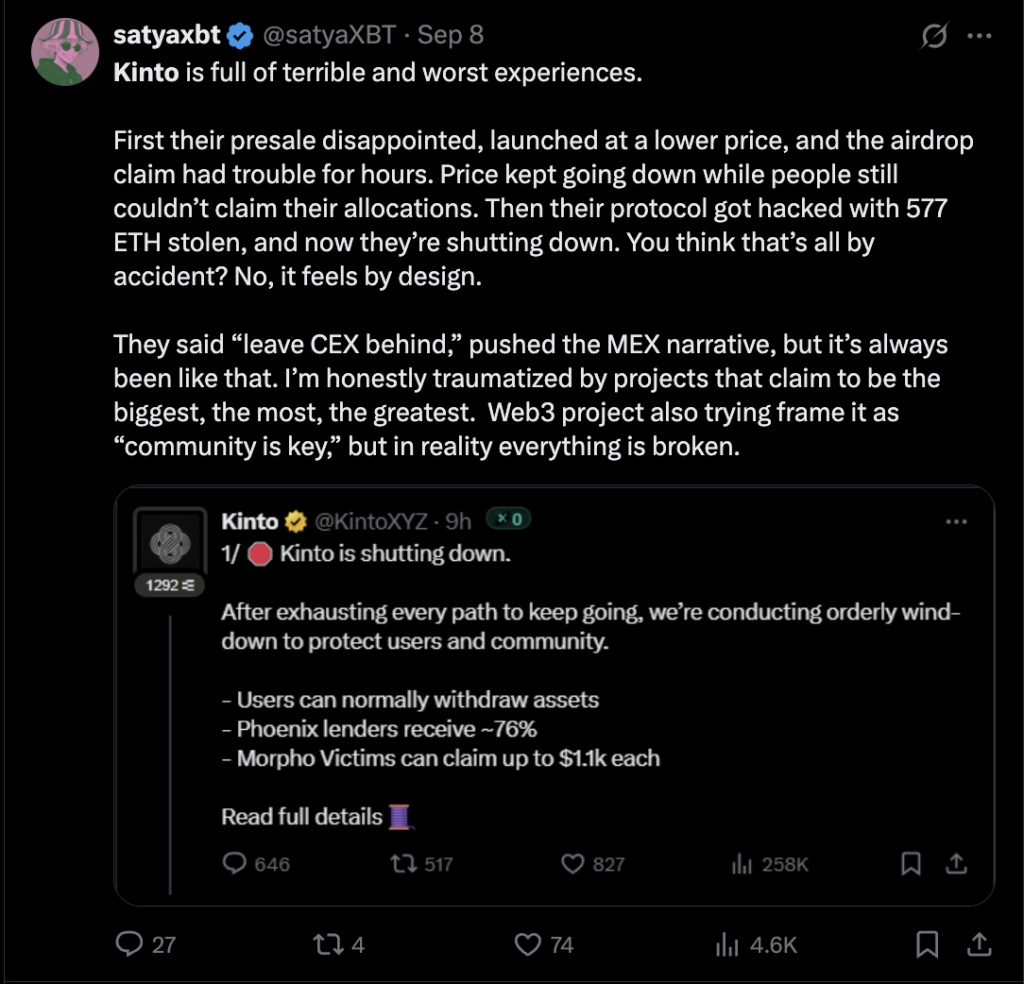Like satyaxbt's post
This screenshot has height=984, width=1024.
tap(527, 943)
